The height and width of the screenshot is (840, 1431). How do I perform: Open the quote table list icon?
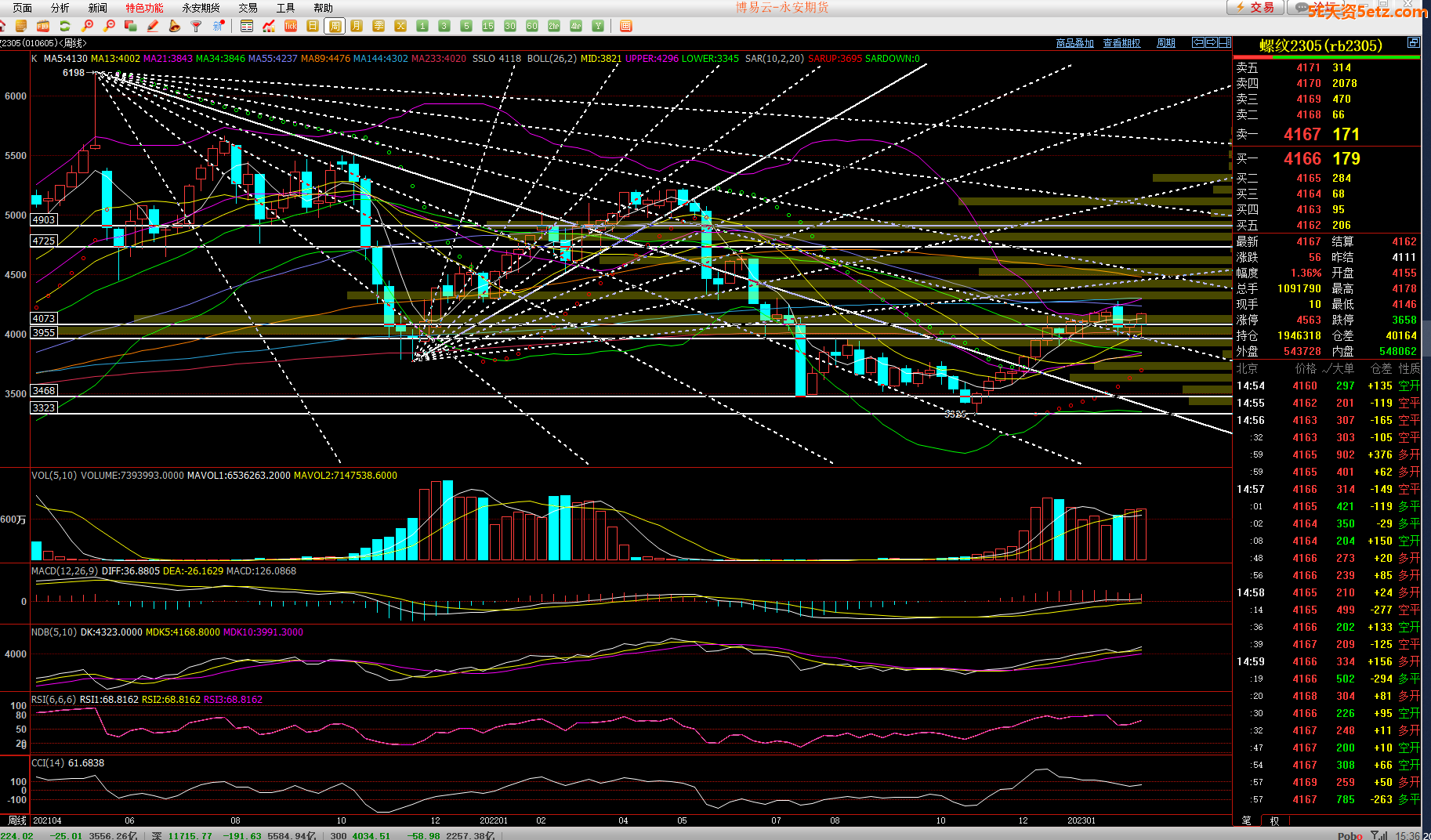(247, 26)
